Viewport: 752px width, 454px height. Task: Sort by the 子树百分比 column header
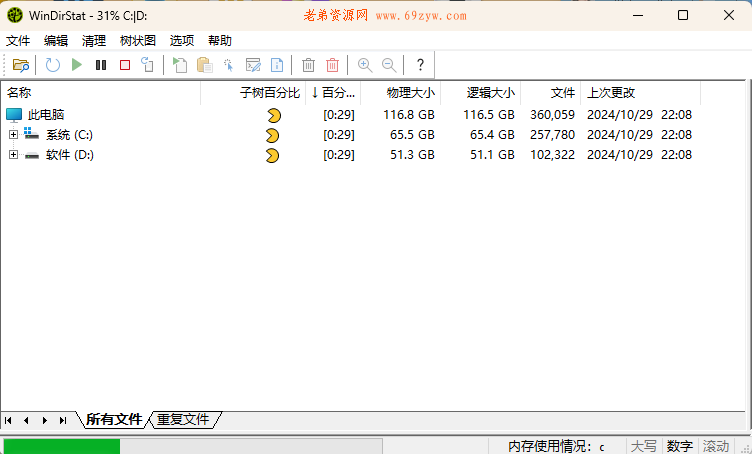(253, 93)
